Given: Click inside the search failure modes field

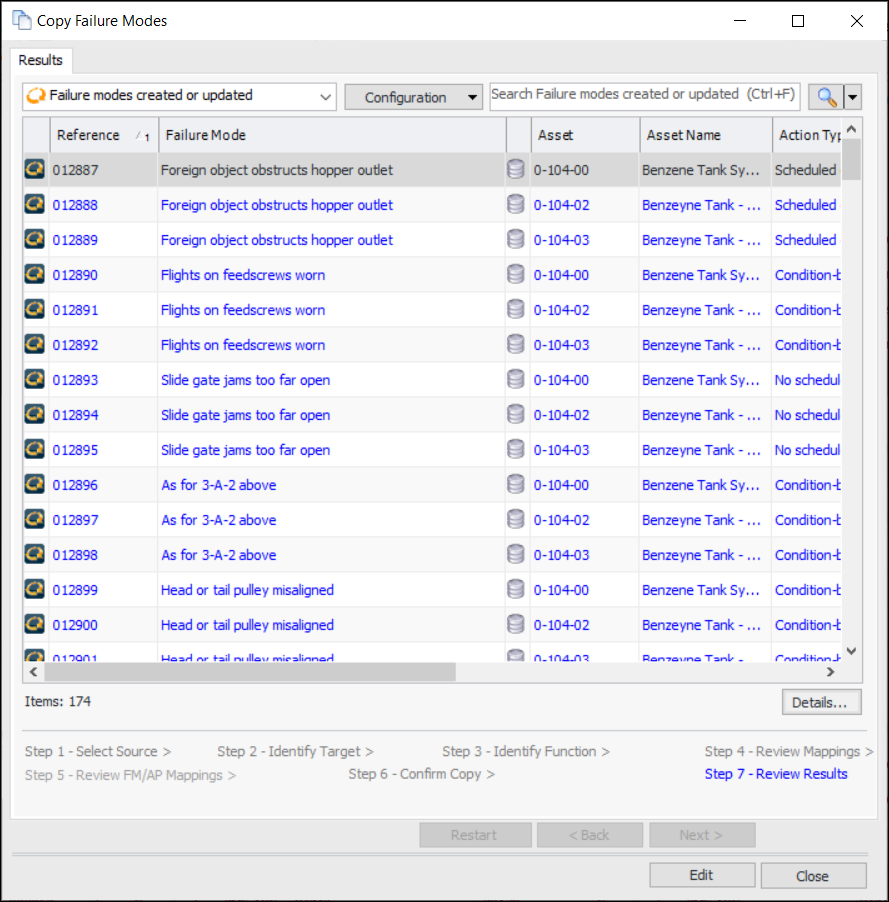Looking at the screenshot, I should point(643,95).
